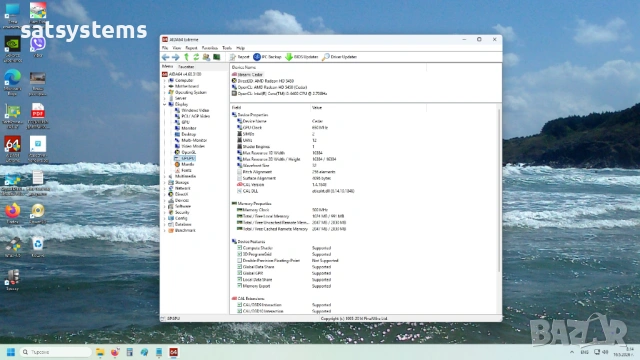Open BIOS Updates from toolbar
Image resolution: width=640 pixels, height=360 pixels.
click(302, 57)
